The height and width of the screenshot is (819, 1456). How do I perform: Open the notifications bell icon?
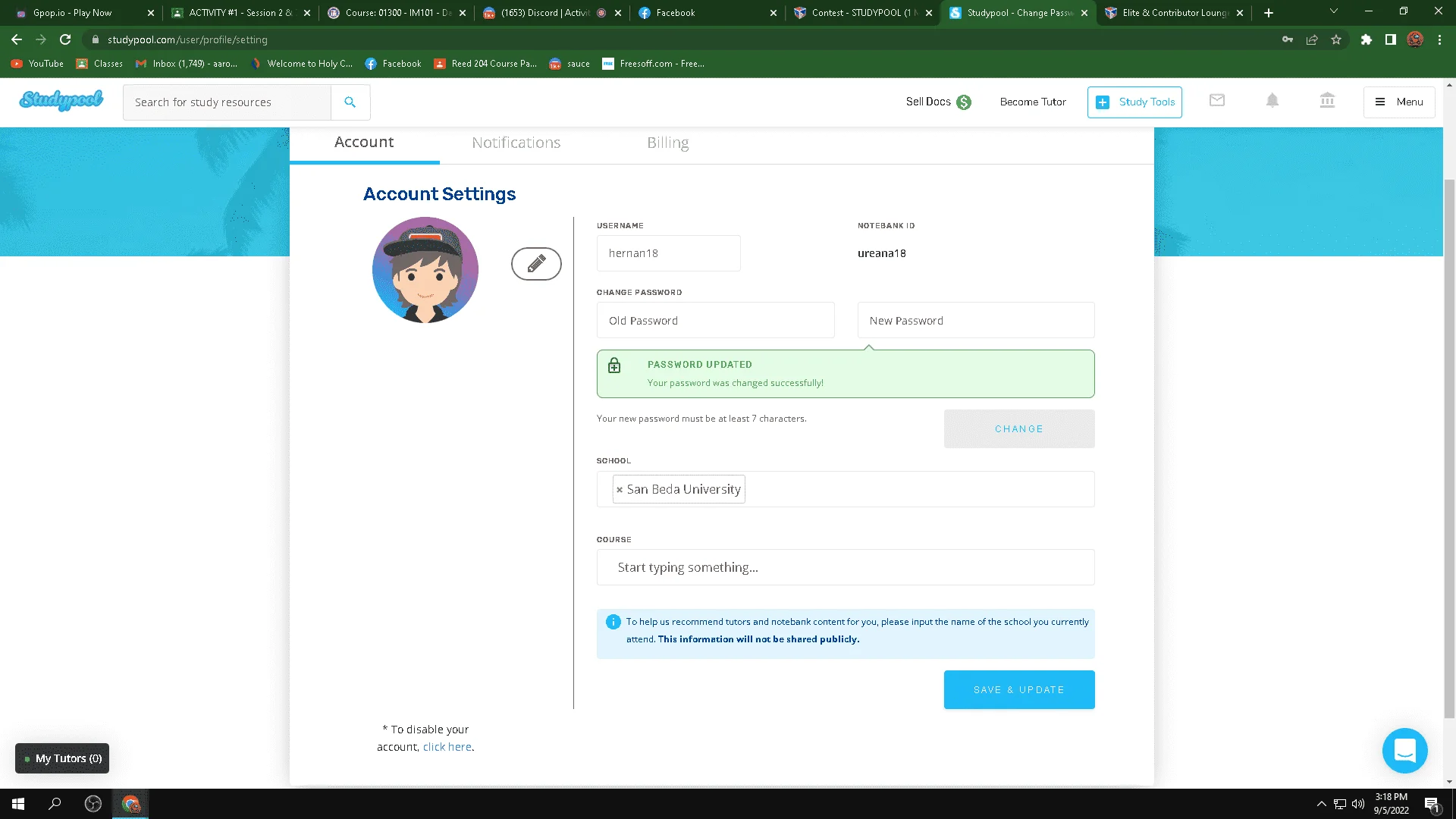click(x=1272, y=100)
